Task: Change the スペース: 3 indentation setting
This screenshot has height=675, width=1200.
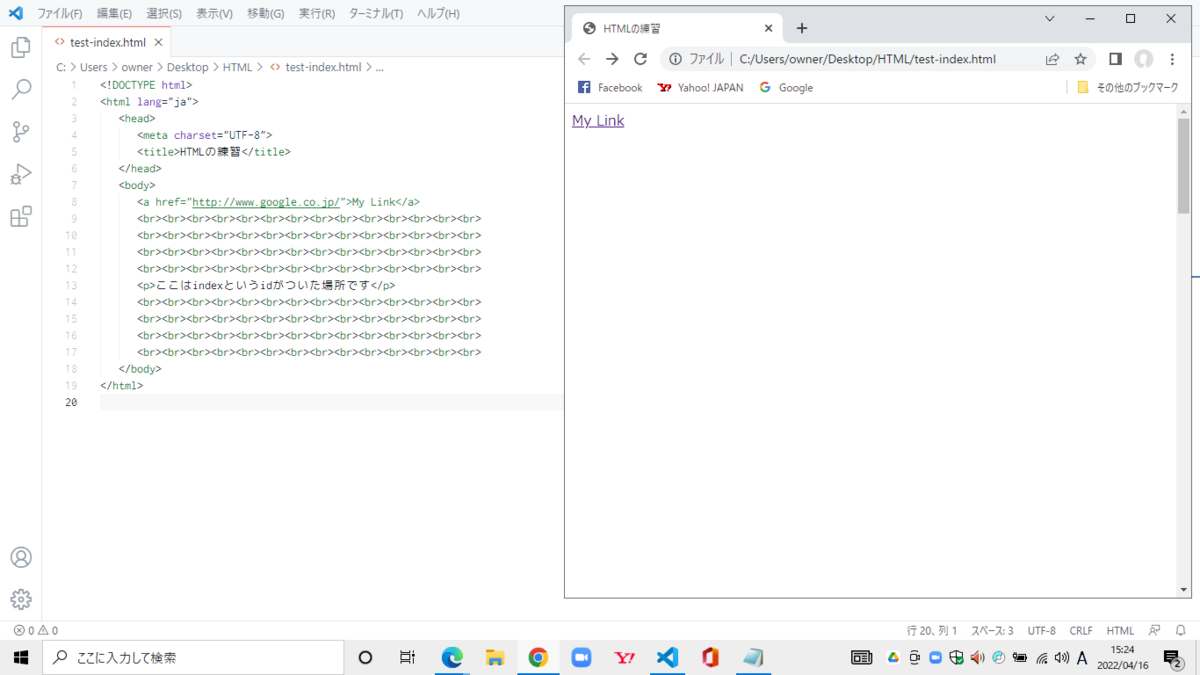Action: 992,631
